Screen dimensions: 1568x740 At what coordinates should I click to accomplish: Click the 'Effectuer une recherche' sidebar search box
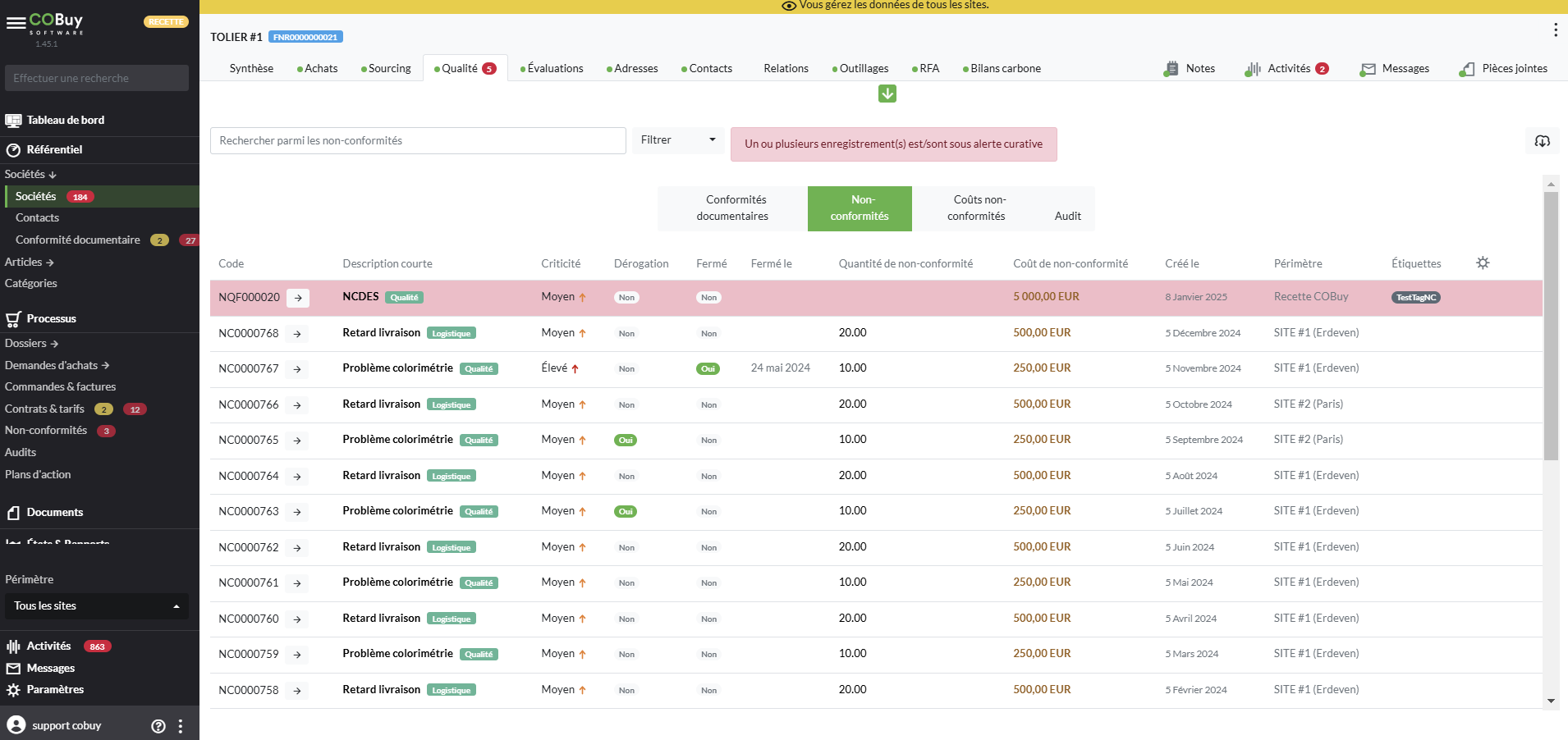[x=97, y=78]
